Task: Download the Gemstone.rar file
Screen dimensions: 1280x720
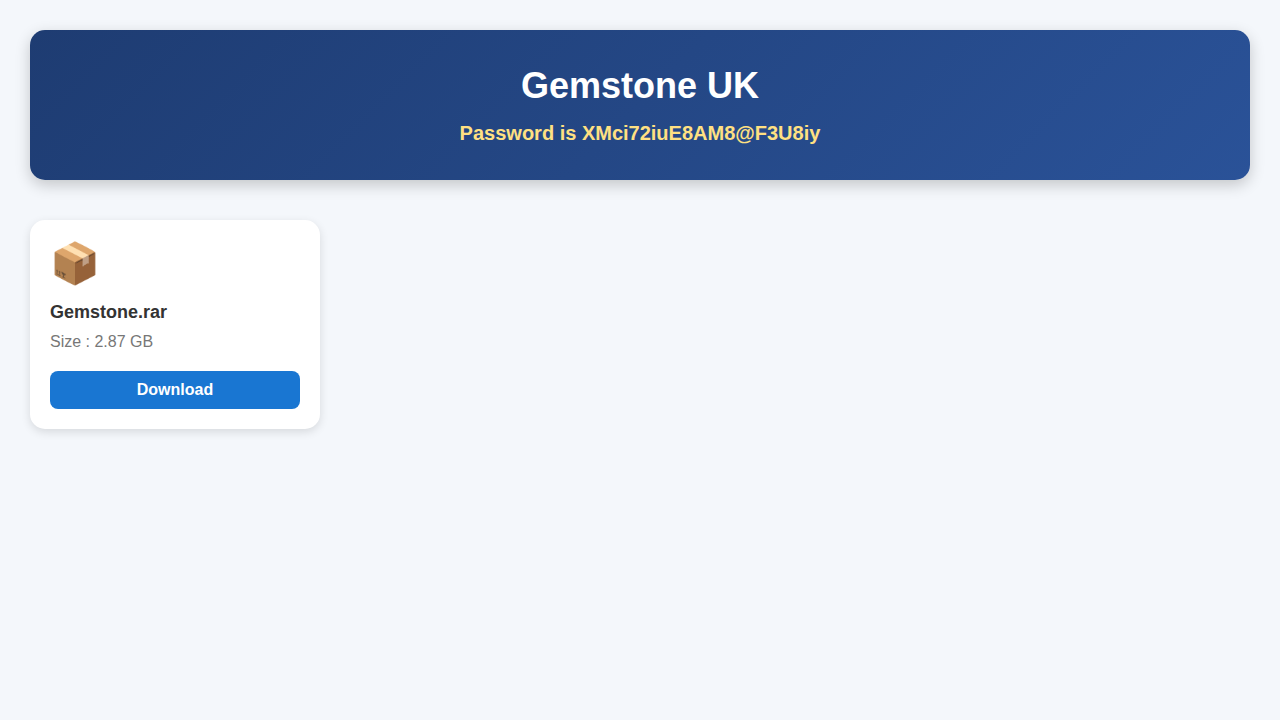Action: click(175, 390)
